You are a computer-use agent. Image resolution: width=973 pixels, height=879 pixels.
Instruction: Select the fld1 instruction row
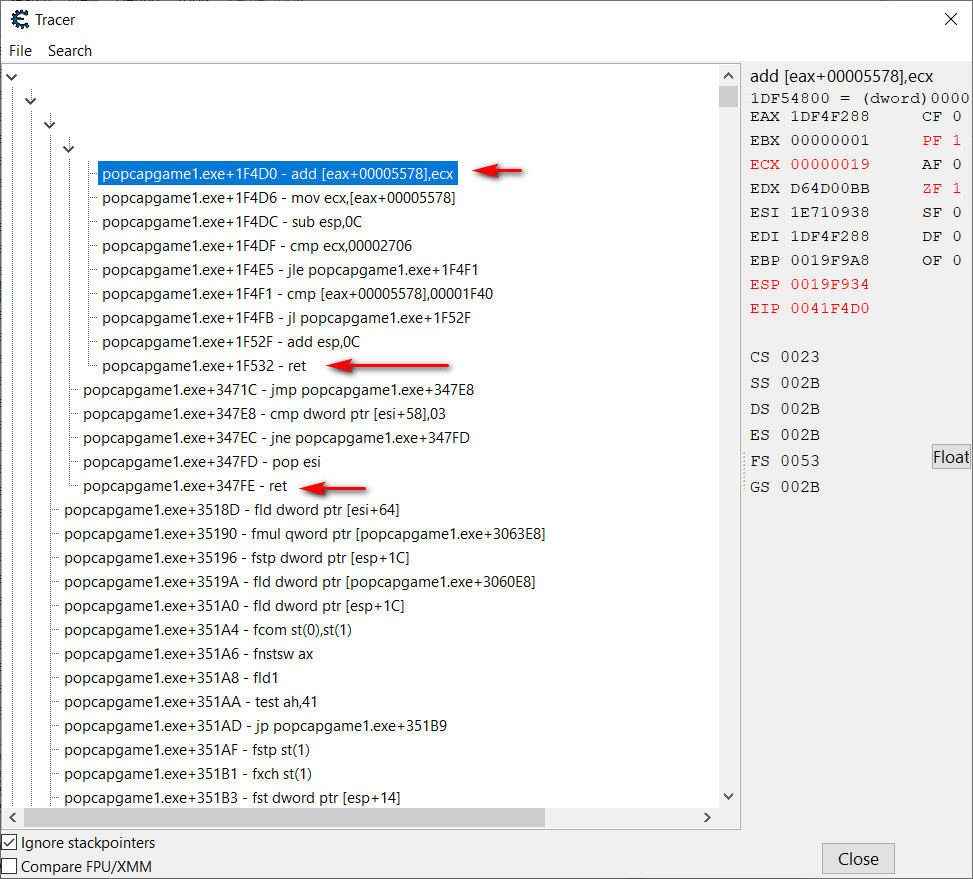171,678
